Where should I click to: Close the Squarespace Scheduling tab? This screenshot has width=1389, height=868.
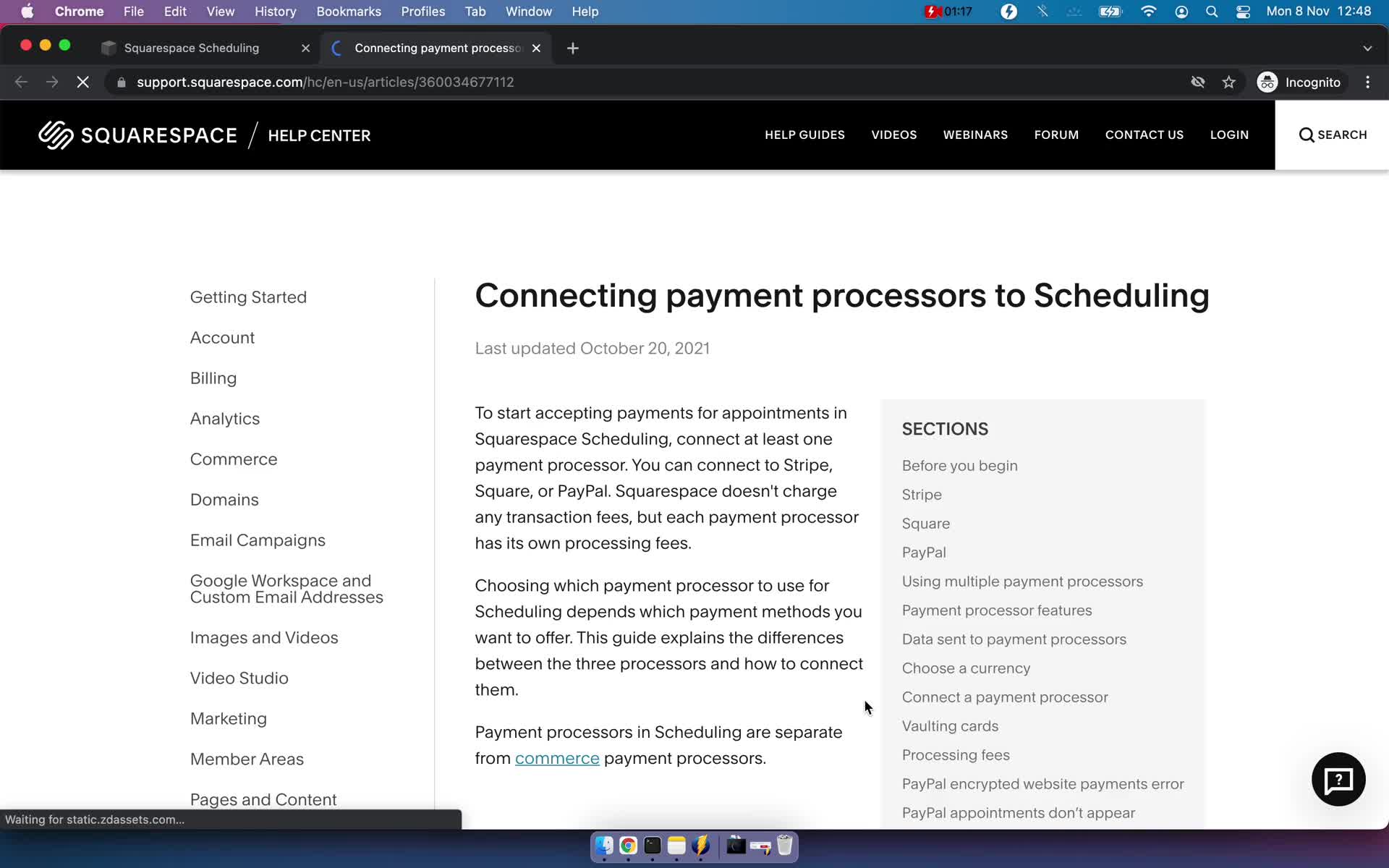(x=305, y=48)
